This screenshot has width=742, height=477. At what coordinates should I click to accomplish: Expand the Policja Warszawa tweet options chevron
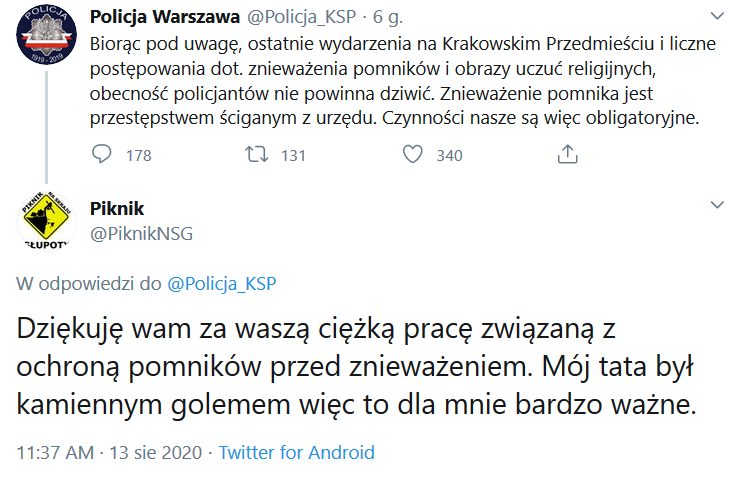coord(716,17)
